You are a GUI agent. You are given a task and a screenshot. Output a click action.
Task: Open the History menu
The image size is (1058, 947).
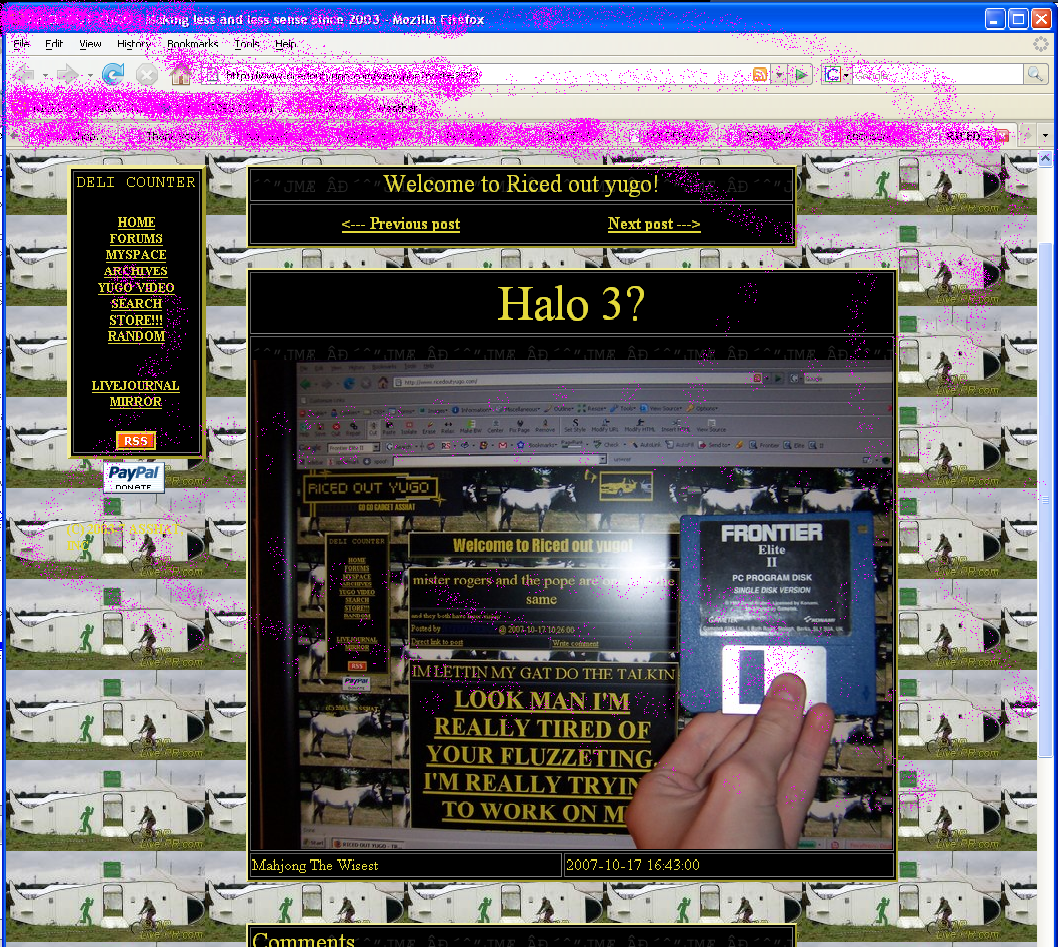tap(134, 44)
